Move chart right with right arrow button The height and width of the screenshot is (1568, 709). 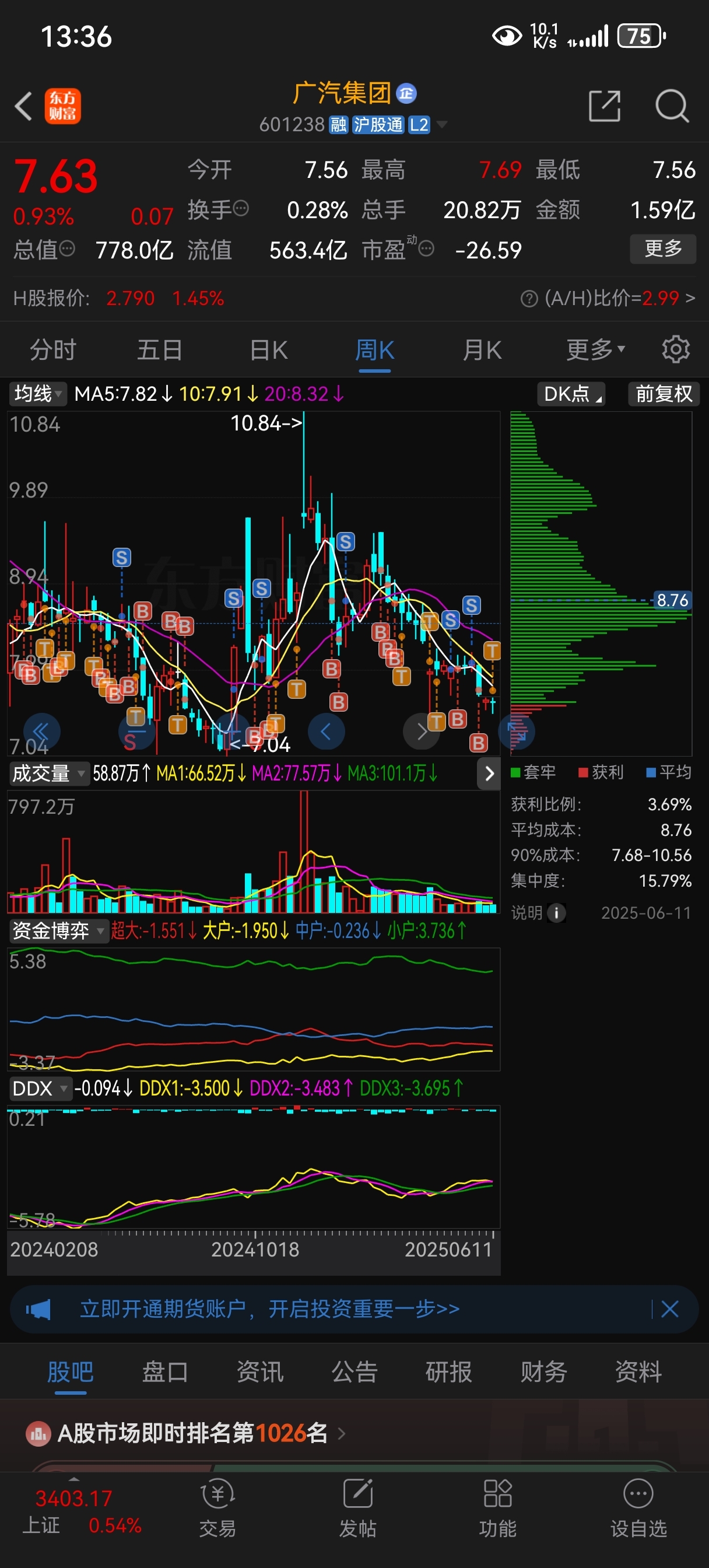pos(422,731)
